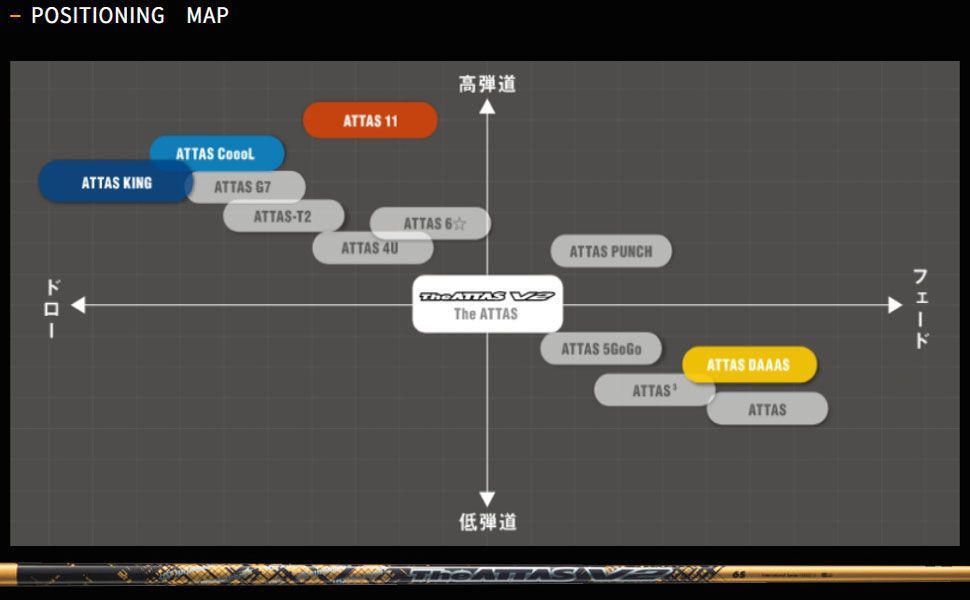Viewport: 970px width, 600px height.
Task: Select the dark blue ATTAS KING label
Action: point(116,182)
